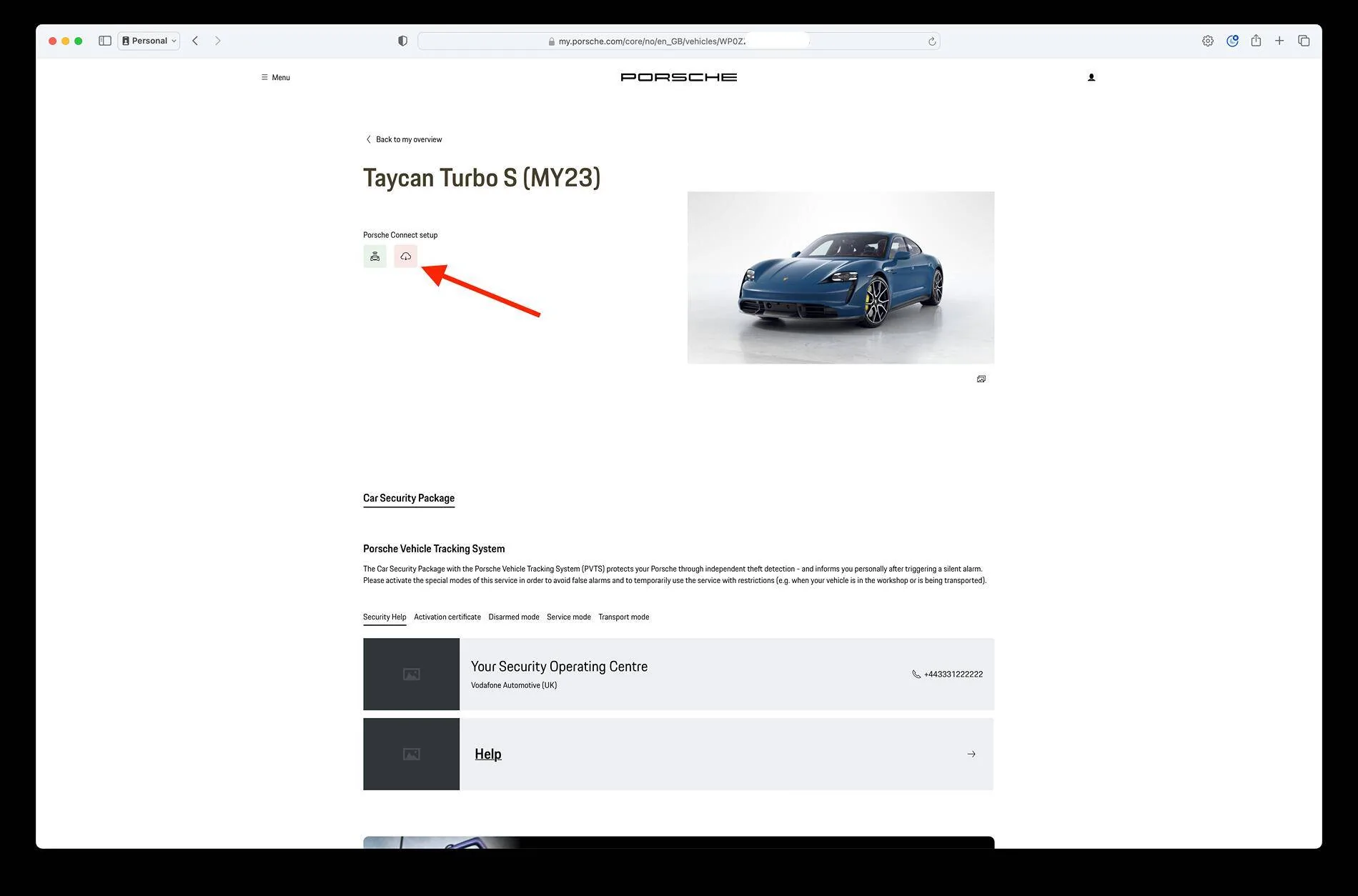Viewport: 1358px width, 896px height.
Task: Reload the page with the refresh icon
Action: coord(932,41)
